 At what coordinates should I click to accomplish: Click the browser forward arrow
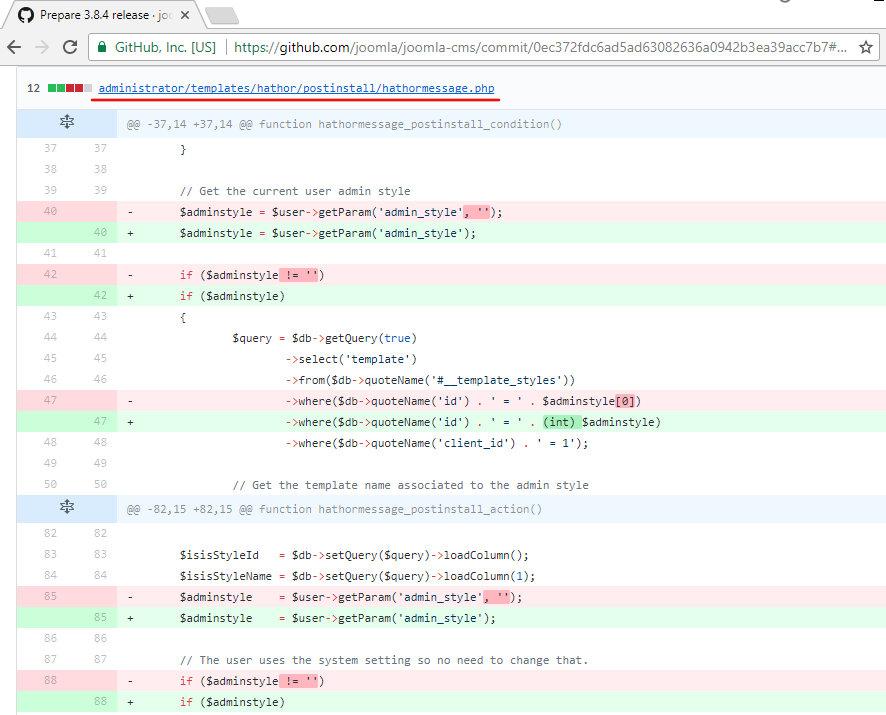click(x=42, y=47)
